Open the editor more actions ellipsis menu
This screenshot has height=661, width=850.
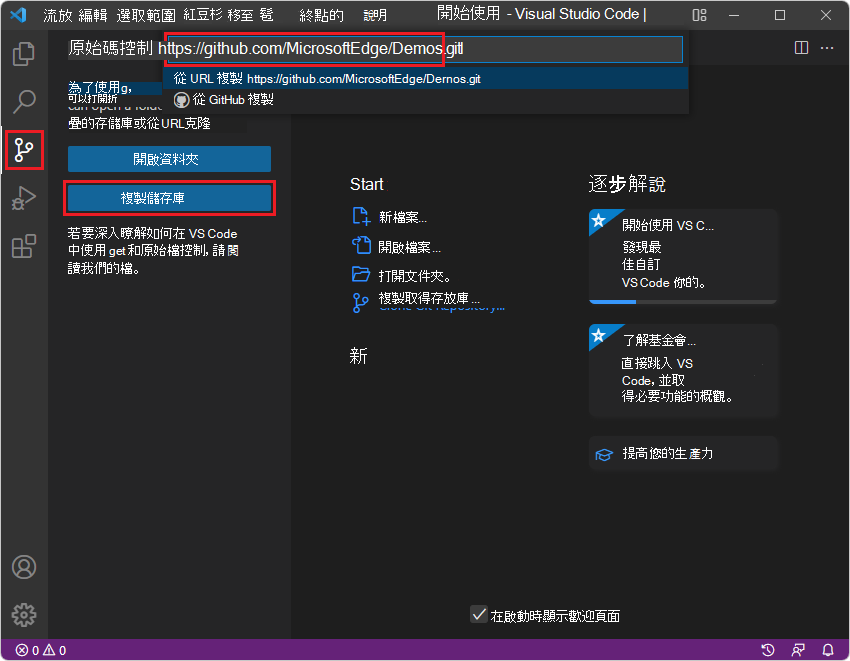pyautogui.click(x=827, y=48)
